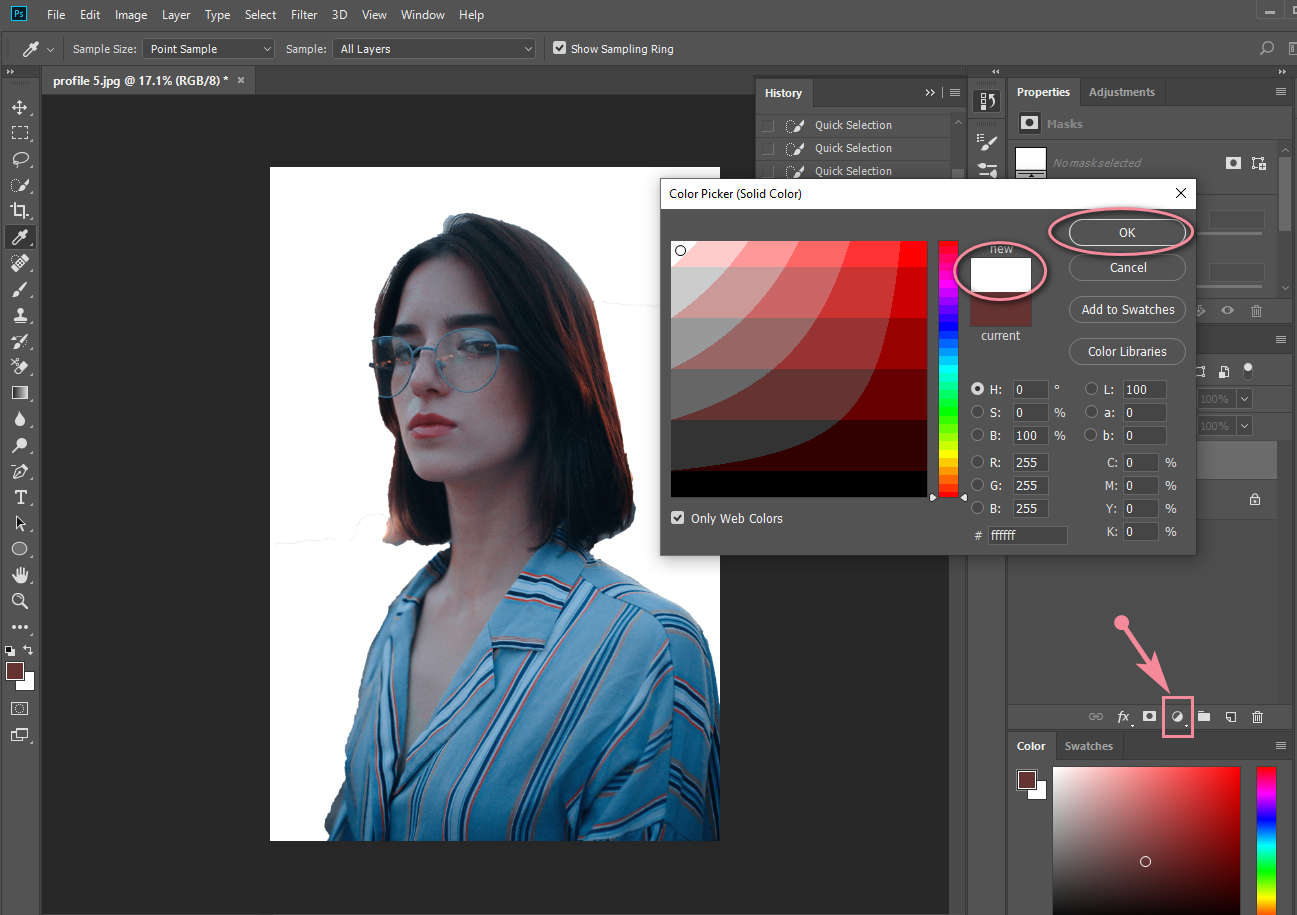1297x915 pixels.
Task: Click the new fill or adjustment layer icon
Action: coord(1177,717)
